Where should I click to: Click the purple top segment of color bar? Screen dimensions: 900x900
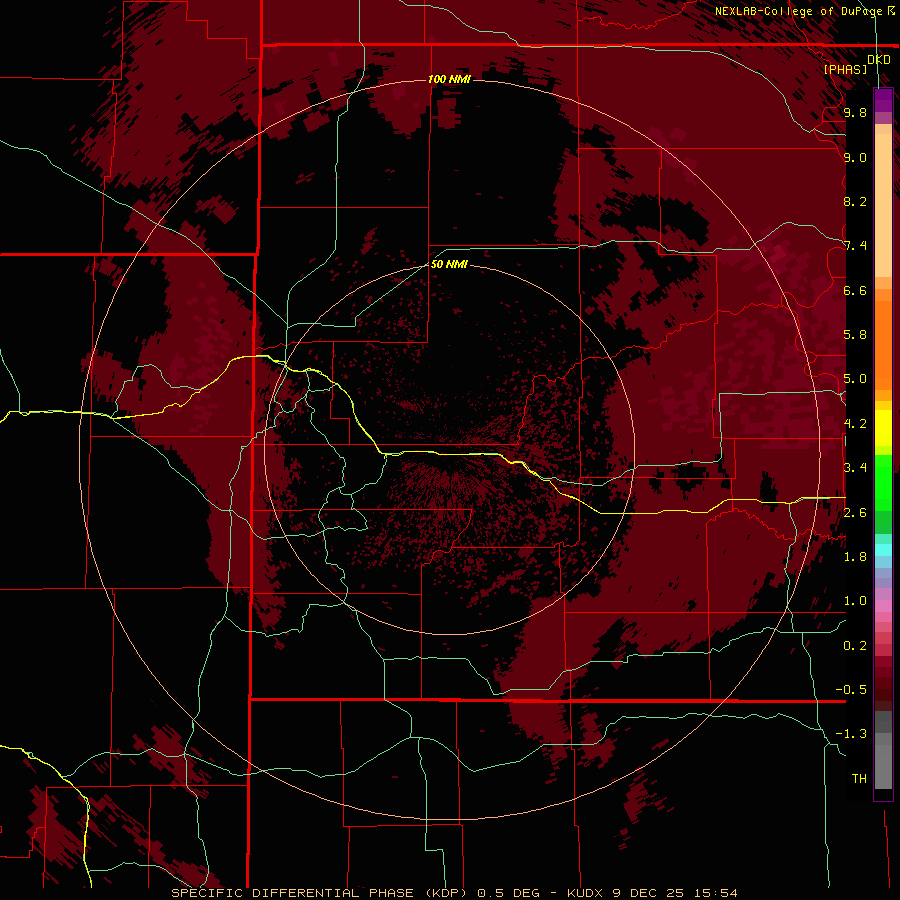(x=883, y=100)
